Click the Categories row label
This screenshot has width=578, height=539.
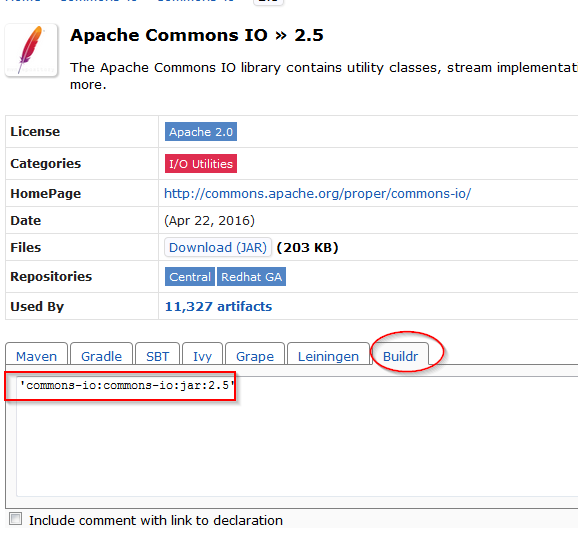point(45,164)
